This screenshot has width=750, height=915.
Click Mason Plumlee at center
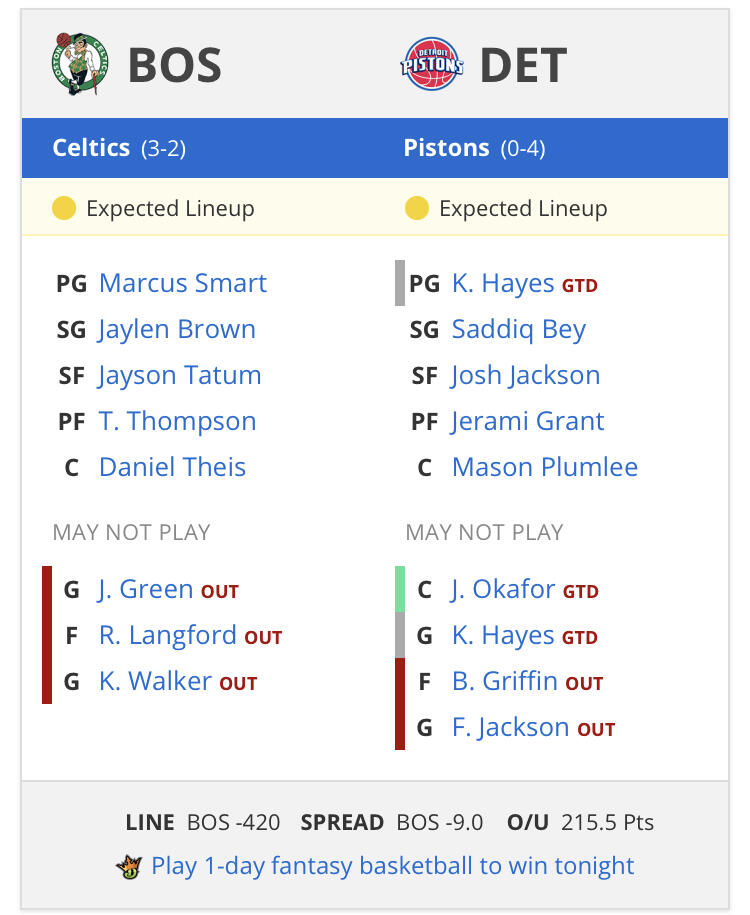click(544, 467)
